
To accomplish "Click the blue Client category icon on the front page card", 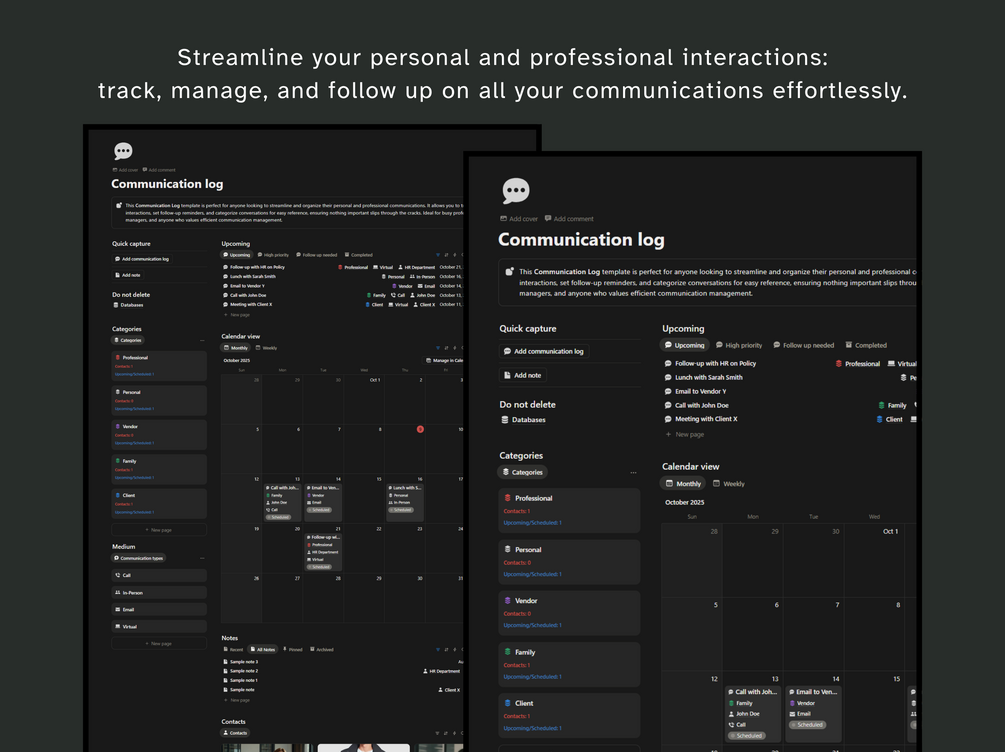I will pyautogui.click(x=508, y=703).
